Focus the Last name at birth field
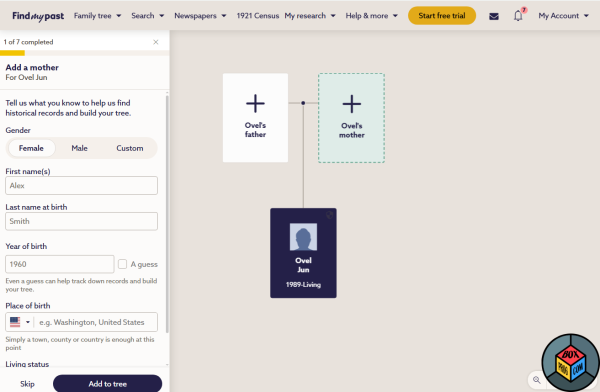The height and width of the screenshot is (392, 600). coord(82,221)
